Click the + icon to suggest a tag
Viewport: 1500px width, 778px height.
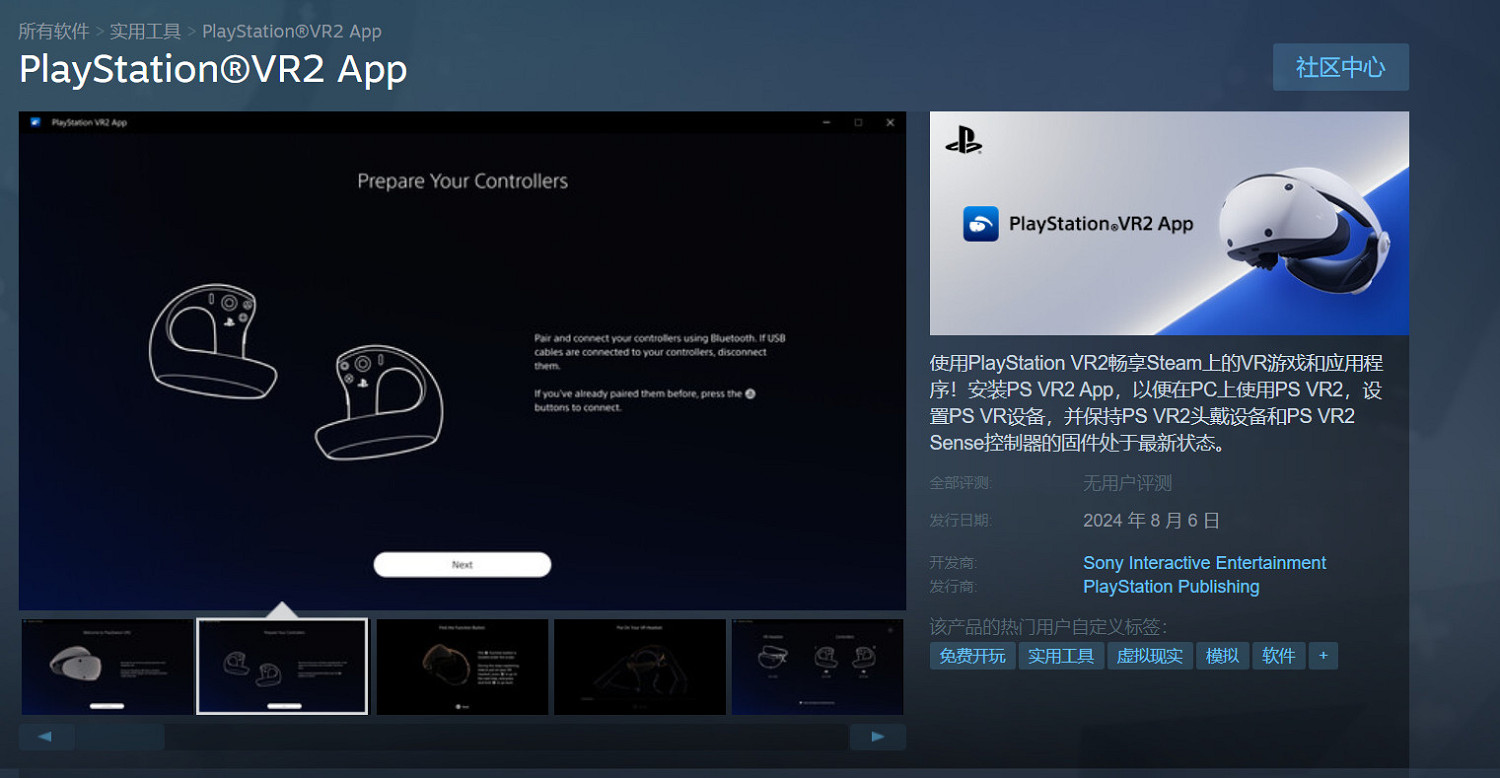click(1323, 655)
